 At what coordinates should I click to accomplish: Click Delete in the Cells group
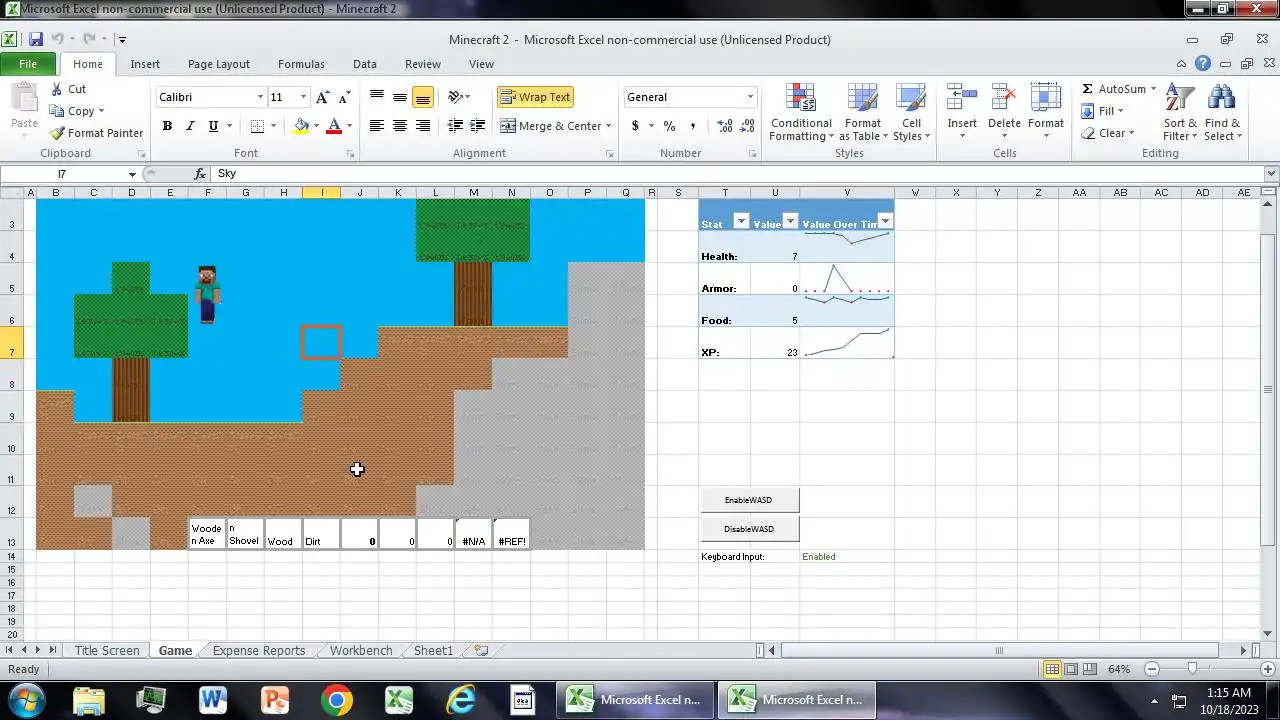[x=1004, y=112]
